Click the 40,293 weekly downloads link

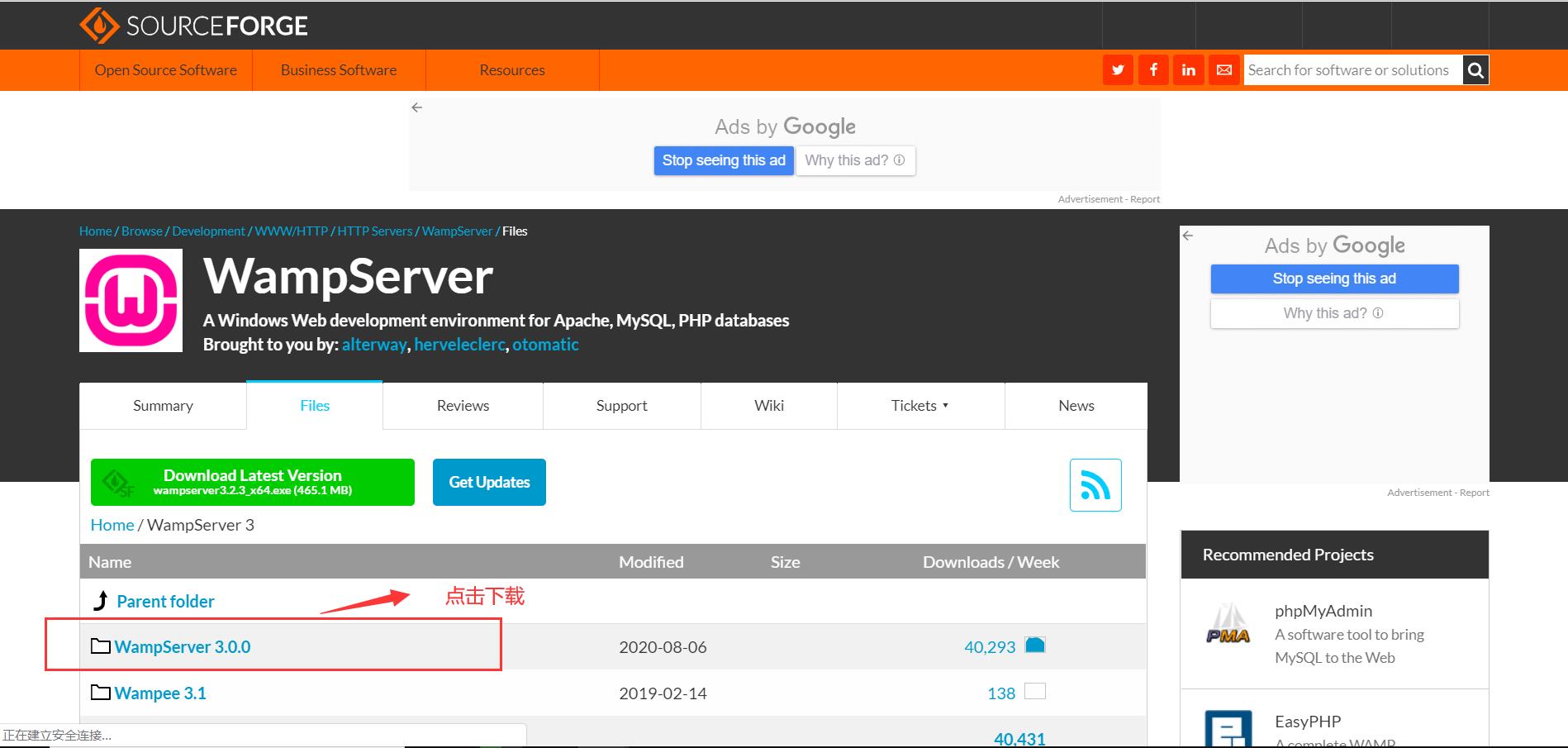(990, 647)
